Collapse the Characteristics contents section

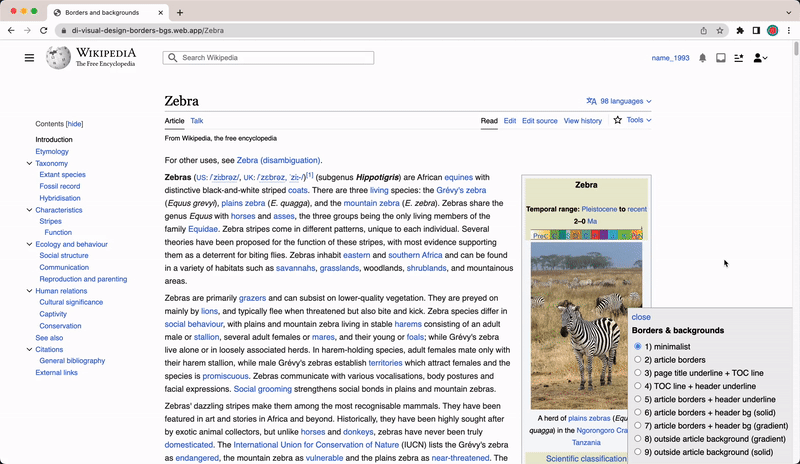[29, 210]
